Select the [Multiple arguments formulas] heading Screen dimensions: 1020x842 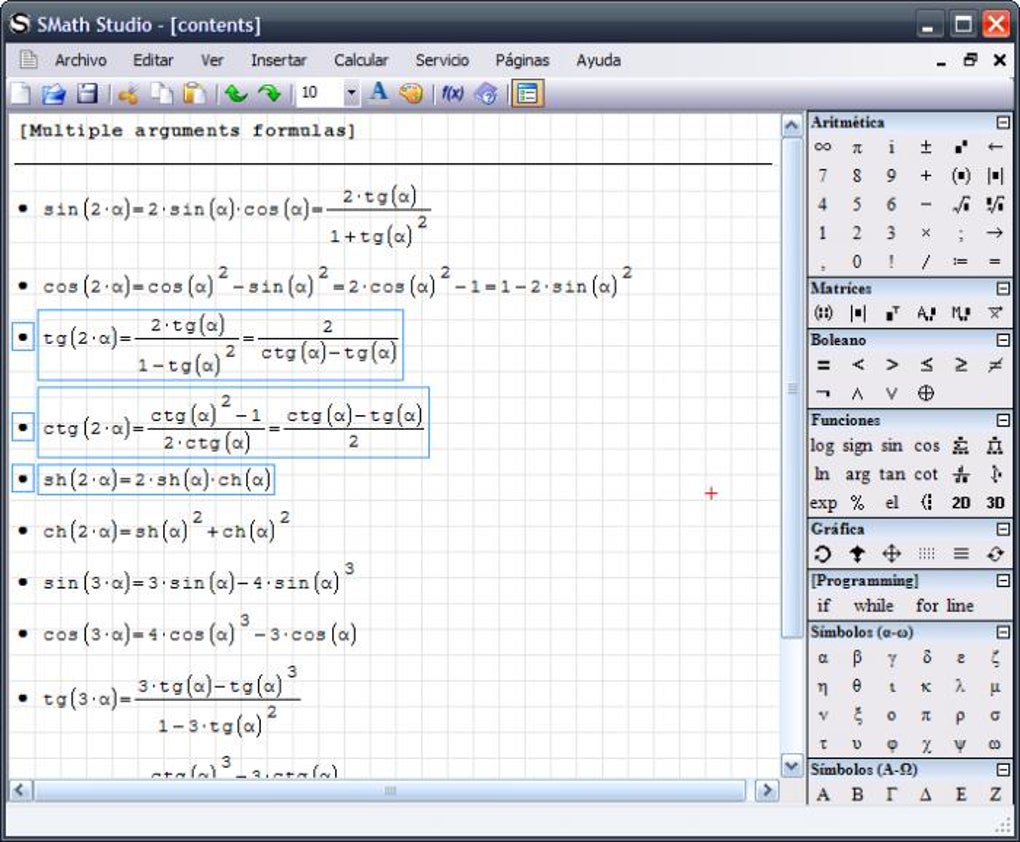[187, 131]
